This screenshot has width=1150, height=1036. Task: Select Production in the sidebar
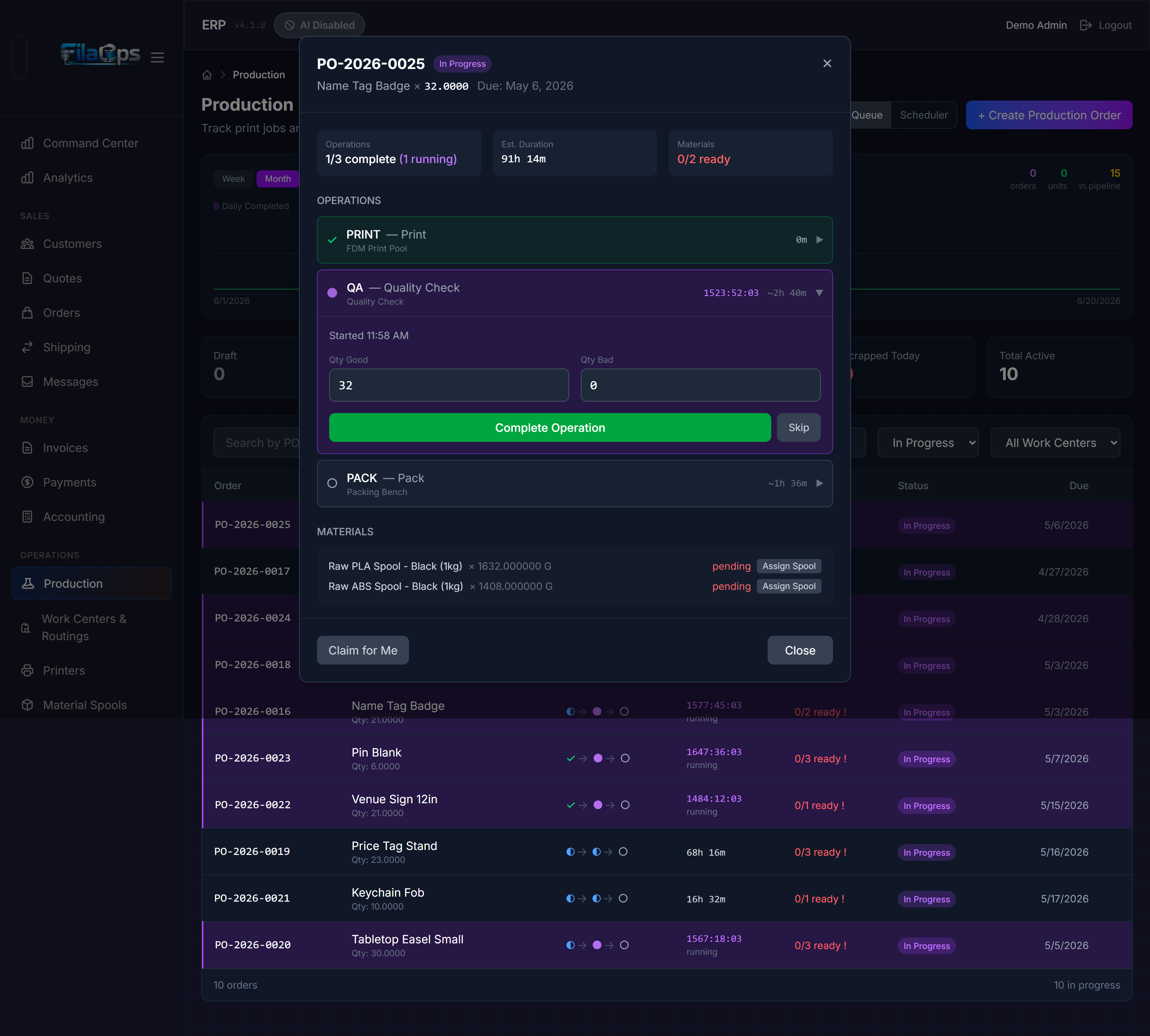pyautogui.click(x=91, y=583)
